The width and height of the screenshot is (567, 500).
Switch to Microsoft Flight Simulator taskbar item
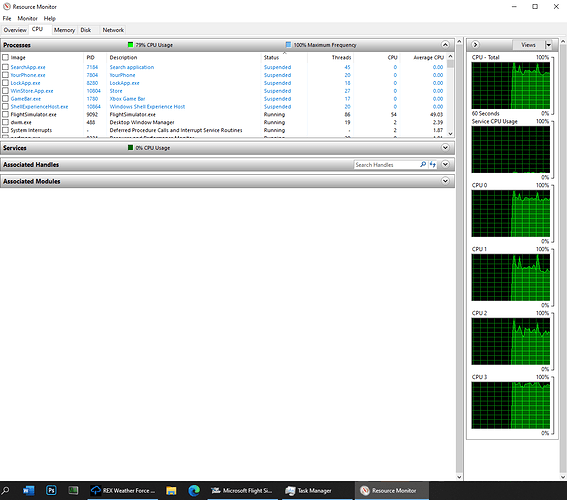242,491
